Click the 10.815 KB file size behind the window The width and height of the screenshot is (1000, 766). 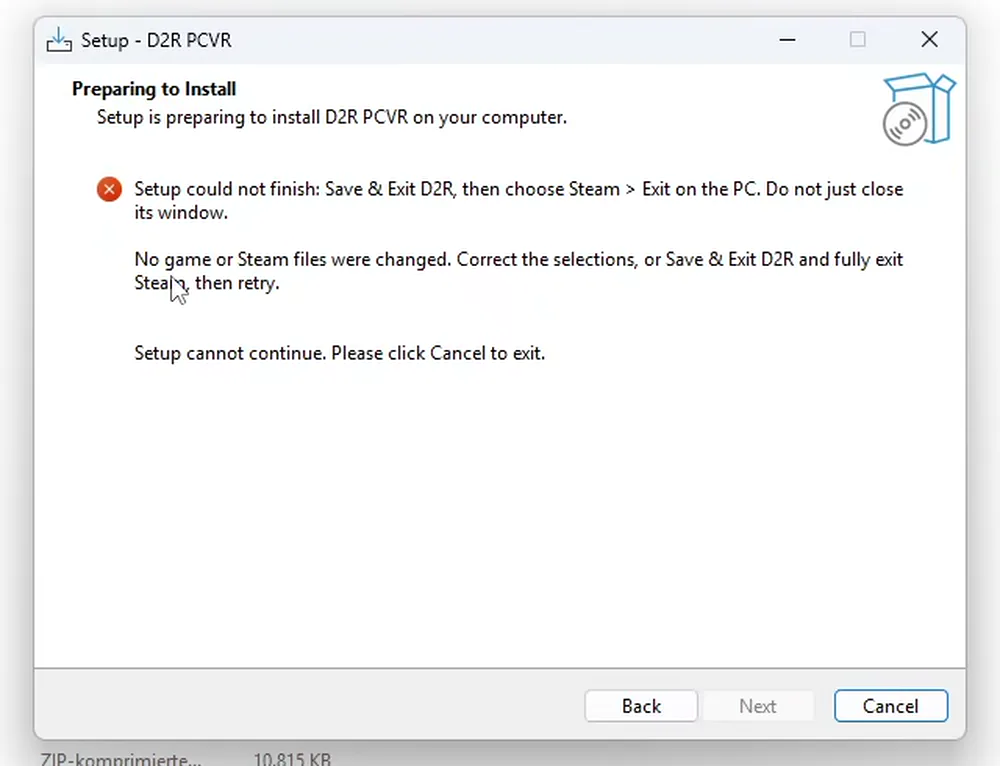pyautogui.click(x=293, y=758)
